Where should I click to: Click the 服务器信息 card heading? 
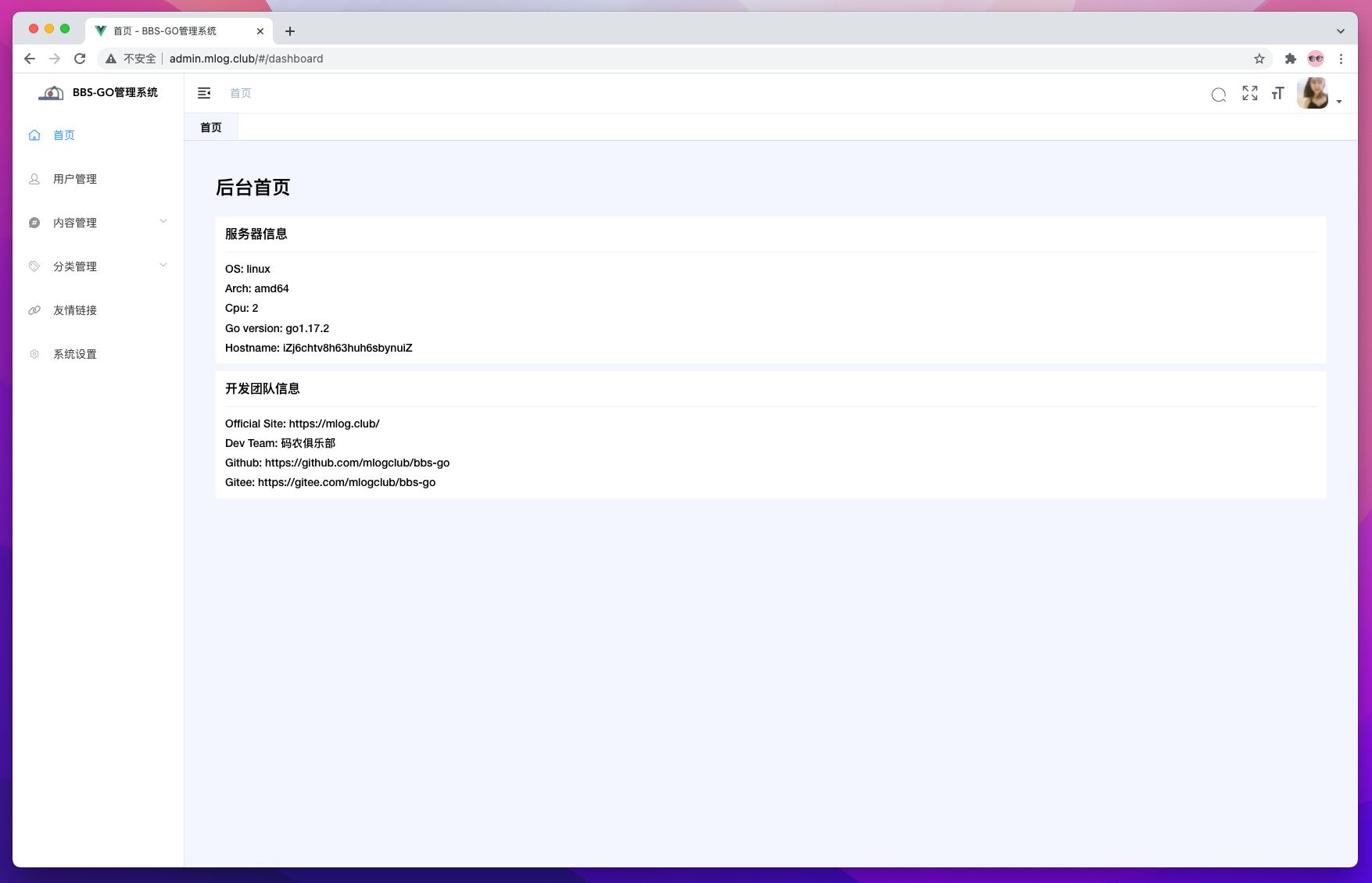point(256,234)
